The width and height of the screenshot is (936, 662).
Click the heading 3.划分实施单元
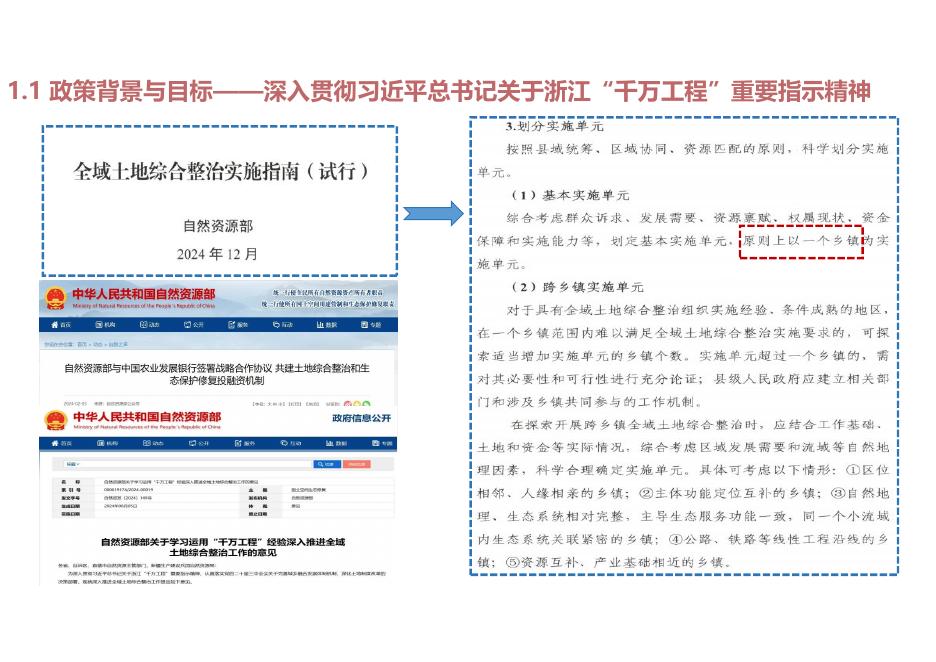tap(555, 127)
